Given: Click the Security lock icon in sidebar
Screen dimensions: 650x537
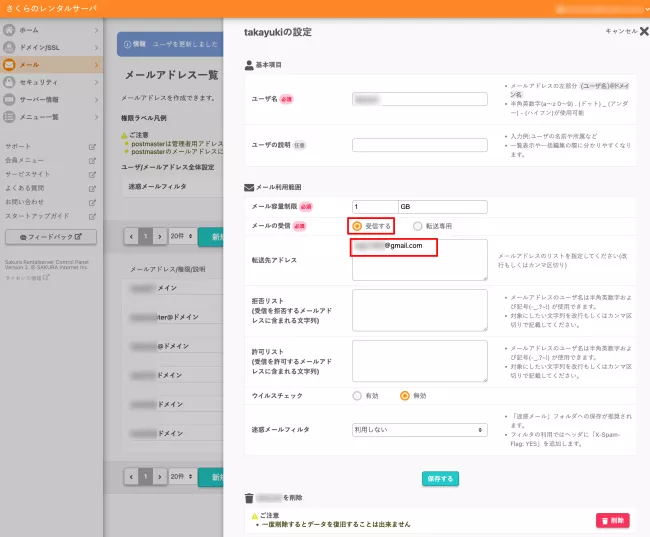Looking at the screenshot, I should 9,82.
